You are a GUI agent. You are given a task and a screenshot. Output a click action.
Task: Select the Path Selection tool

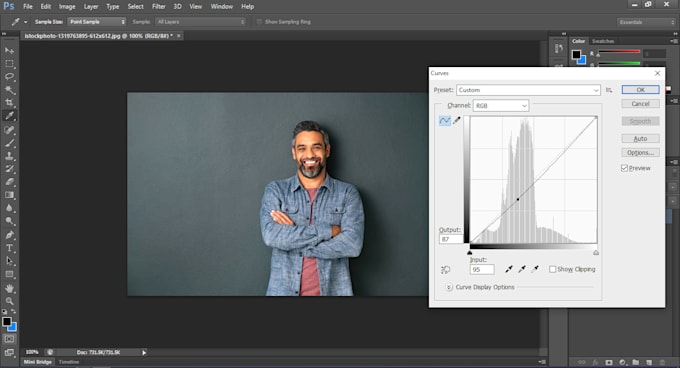tap(9, 261)
